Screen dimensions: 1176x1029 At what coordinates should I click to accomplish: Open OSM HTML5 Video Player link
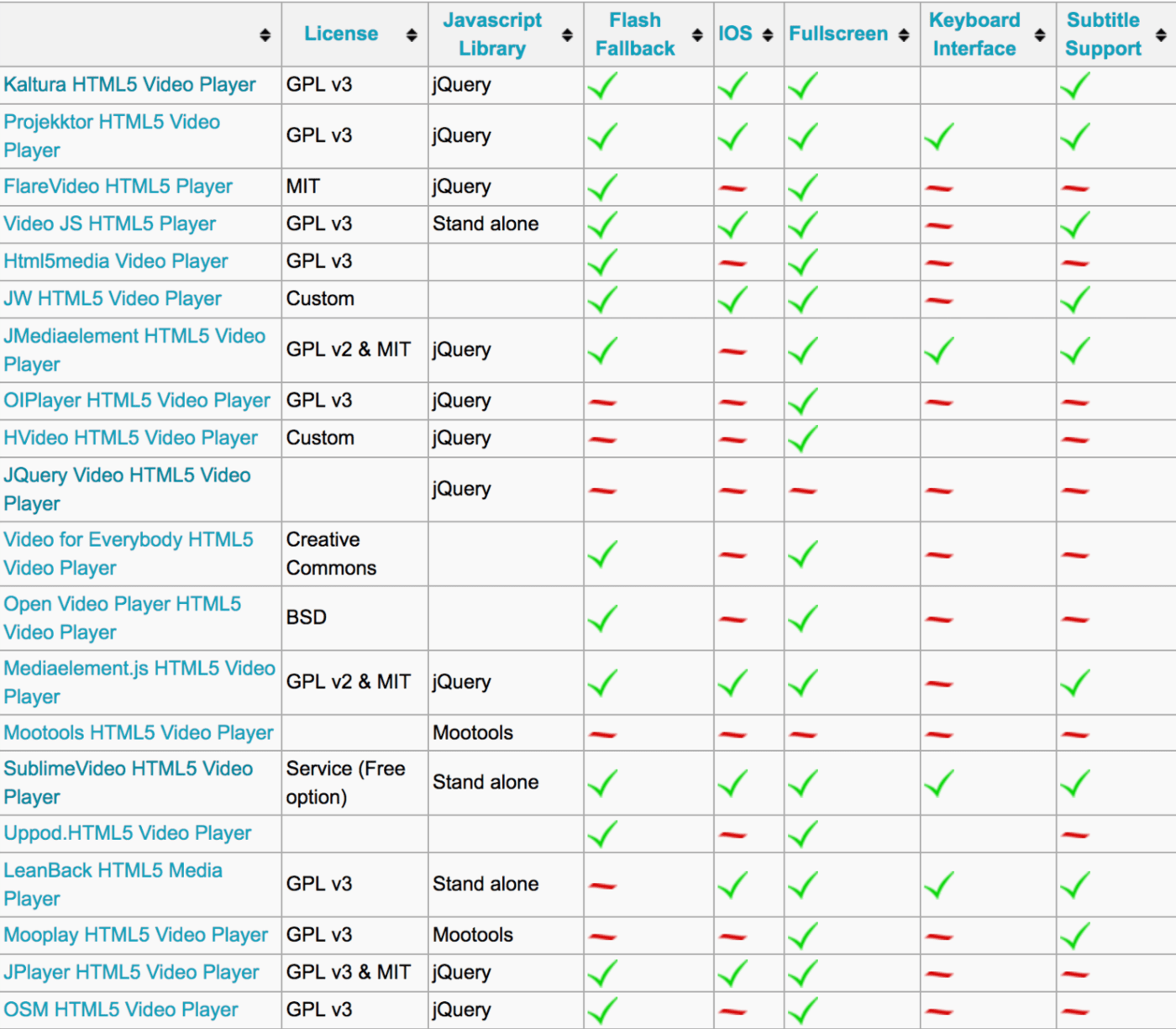pos(121,1010)
